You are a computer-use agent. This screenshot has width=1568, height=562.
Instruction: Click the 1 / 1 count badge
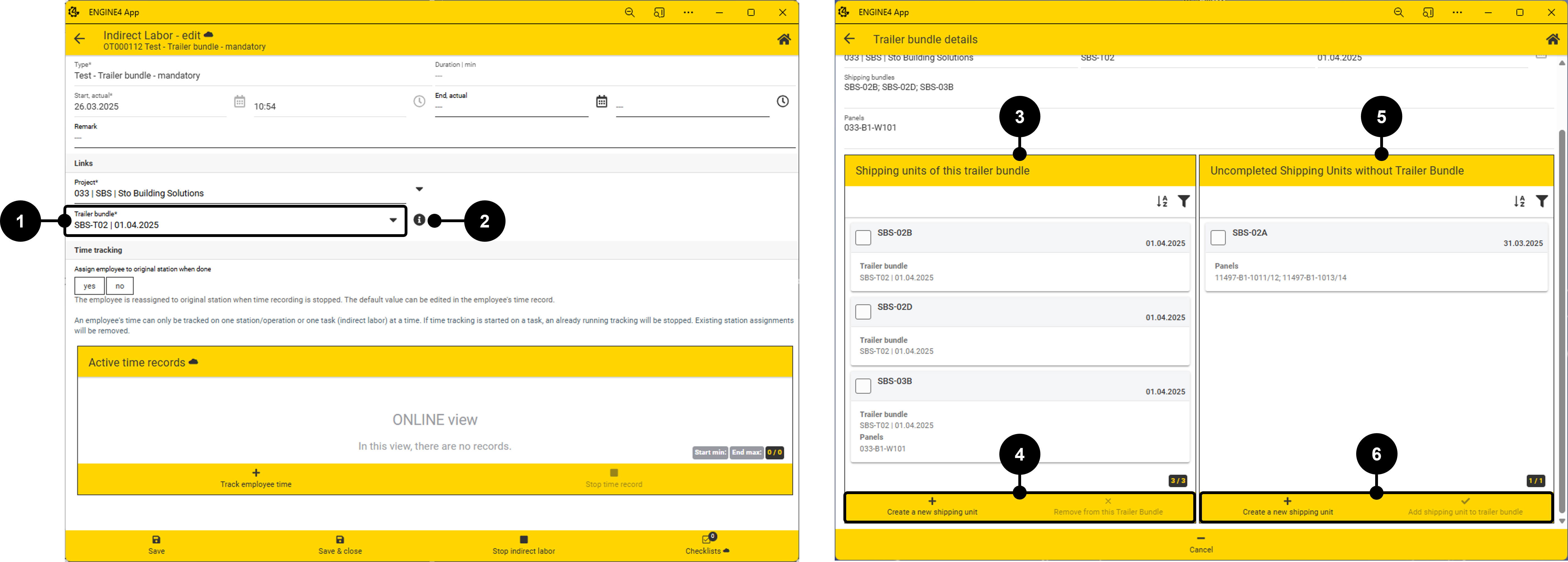coord(1536,481)
